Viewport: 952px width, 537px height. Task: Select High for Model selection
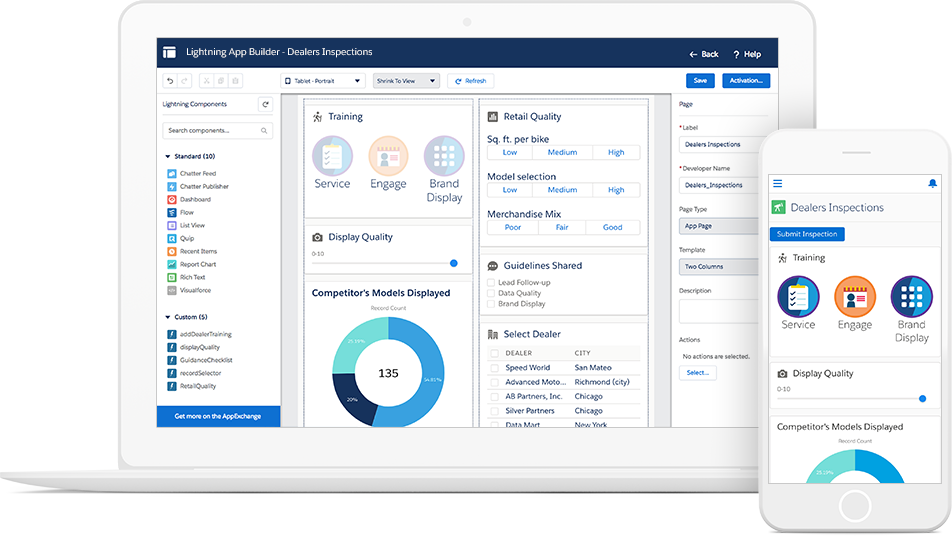[616, 190]
